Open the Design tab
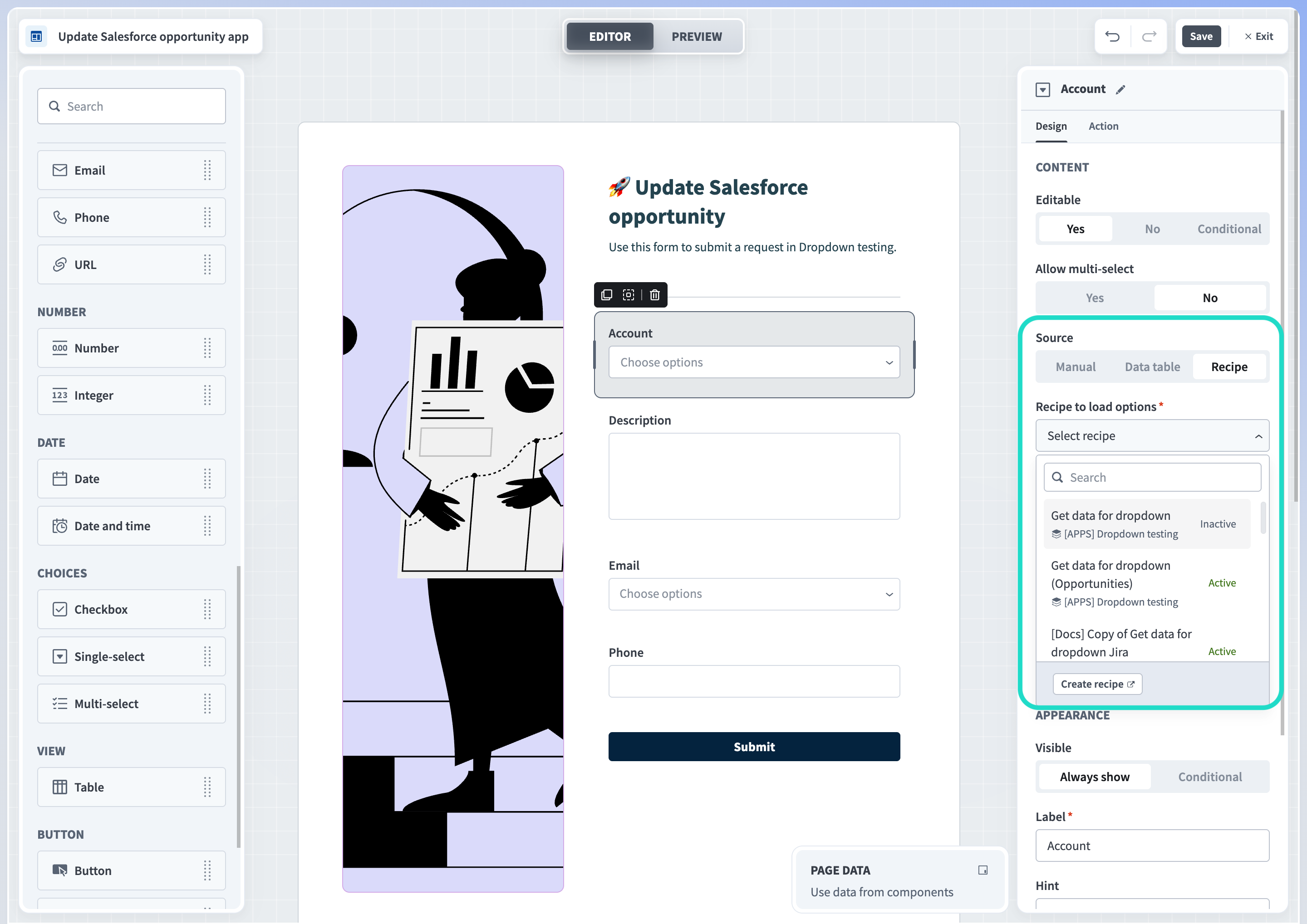 click(1051, 126)
